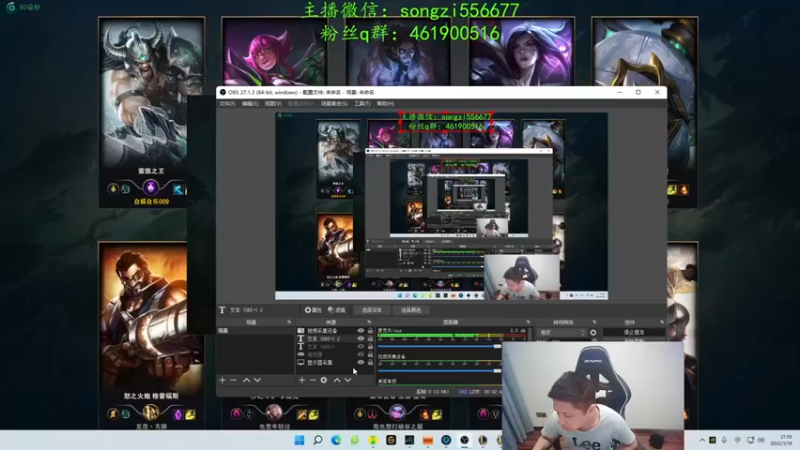This screenshot has width=800, height=450.
Task: Switch to OBS Studio on the taskbar
Action: [x=464, y=440]
